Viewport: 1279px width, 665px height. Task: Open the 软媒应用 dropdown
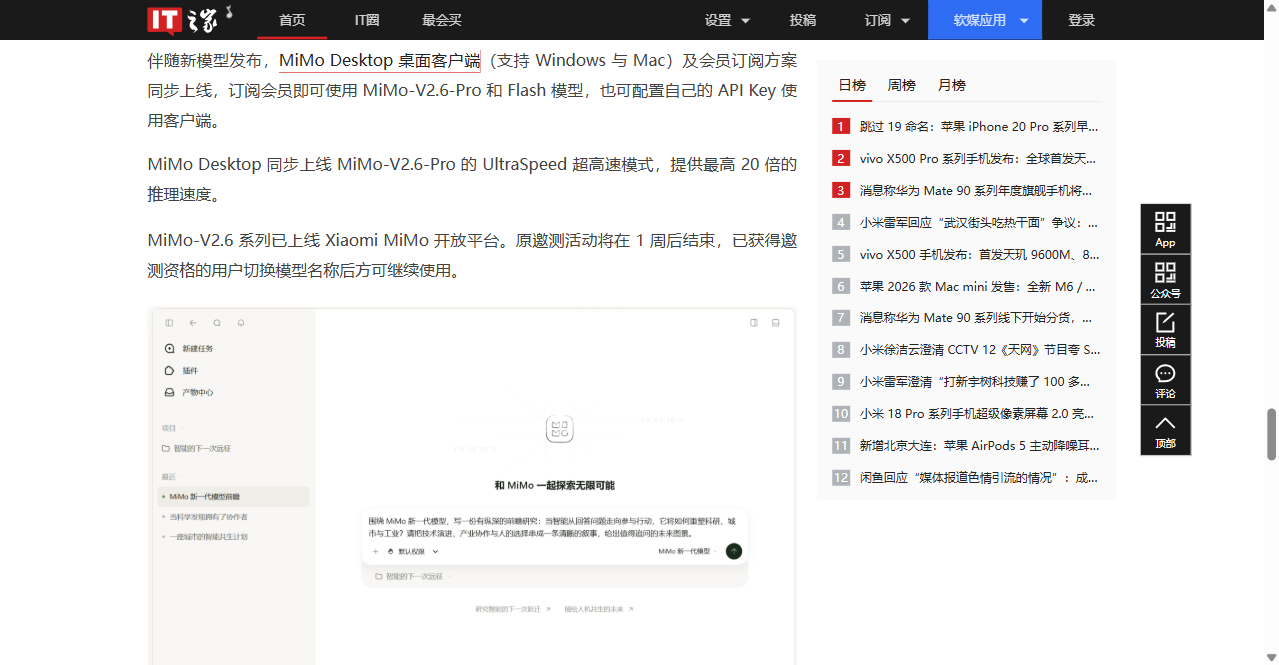985,20
